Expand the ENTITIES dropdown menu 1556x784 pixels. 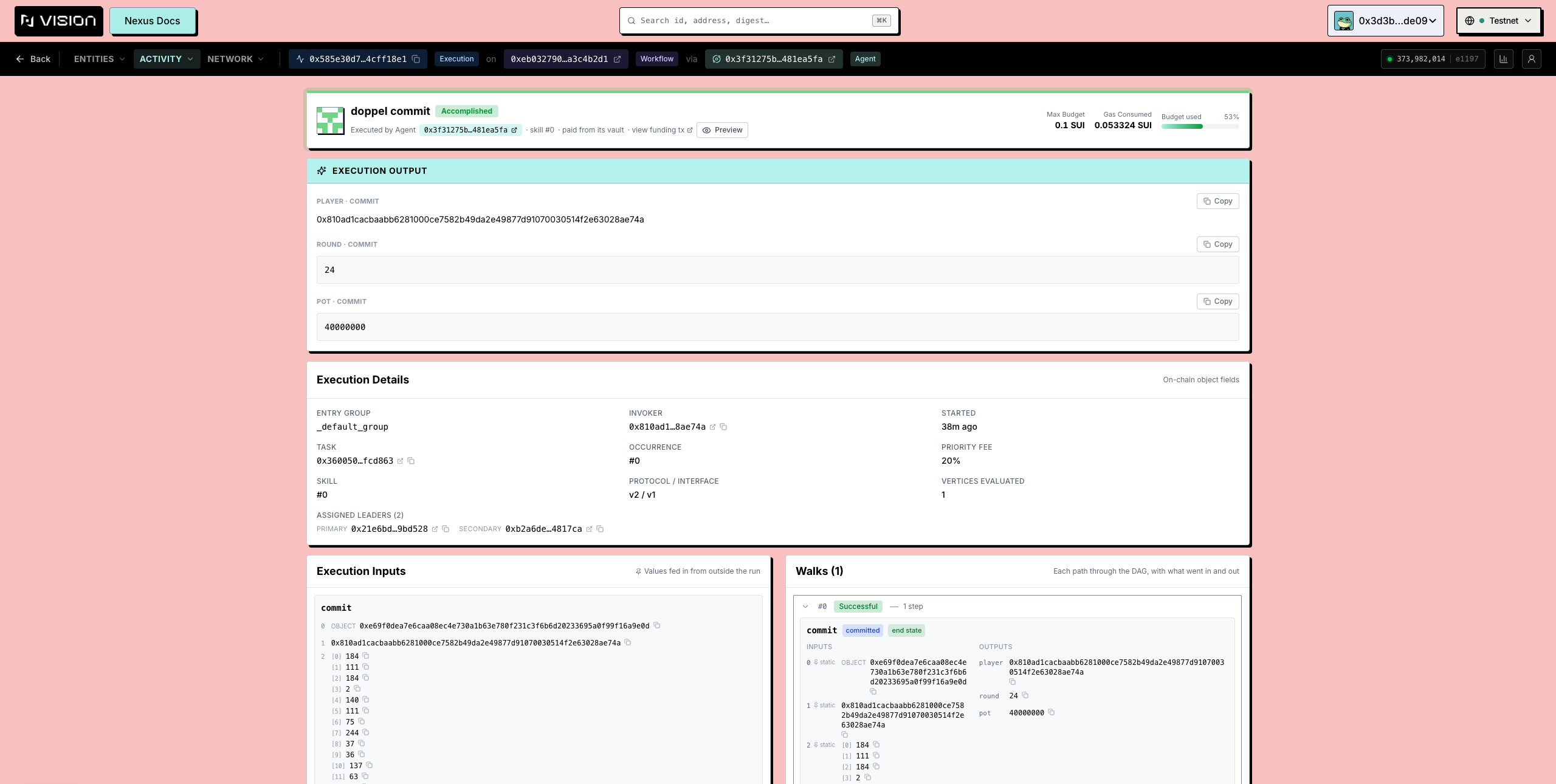[99, 59]
